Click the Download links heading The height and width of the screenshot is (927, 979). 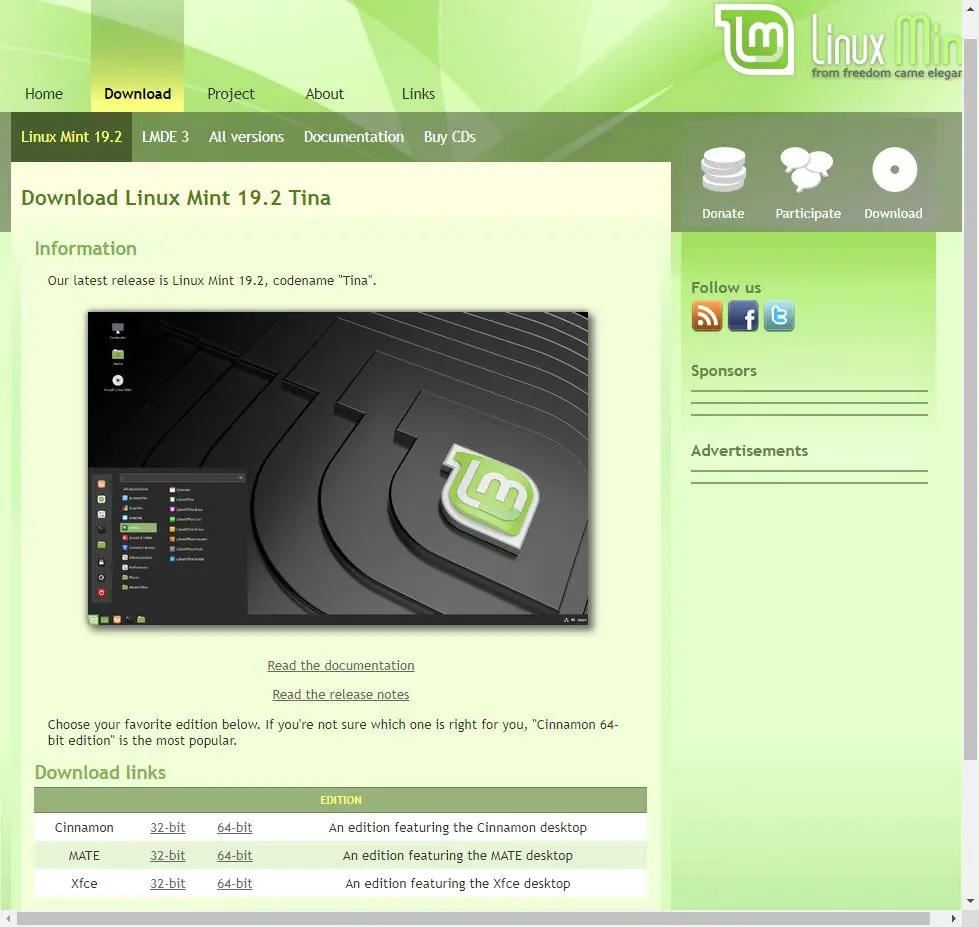click(x=100, y=772)
